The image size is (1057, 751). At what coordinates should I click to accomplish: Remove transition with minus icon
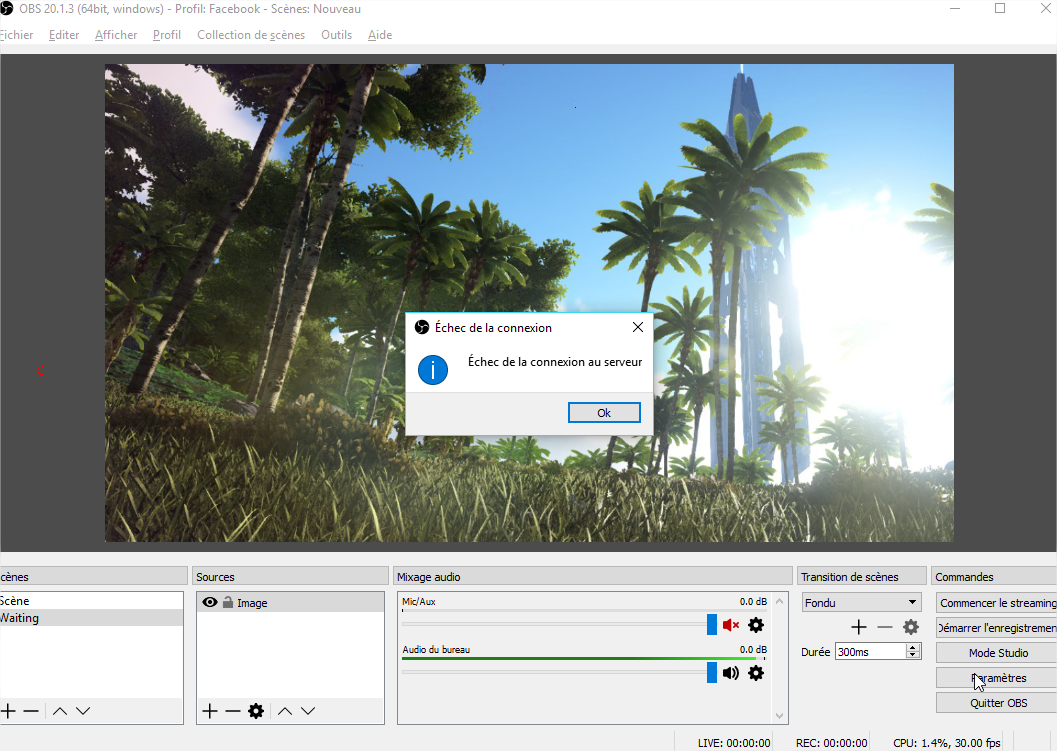pyautogui.click(x=884, y=627)
